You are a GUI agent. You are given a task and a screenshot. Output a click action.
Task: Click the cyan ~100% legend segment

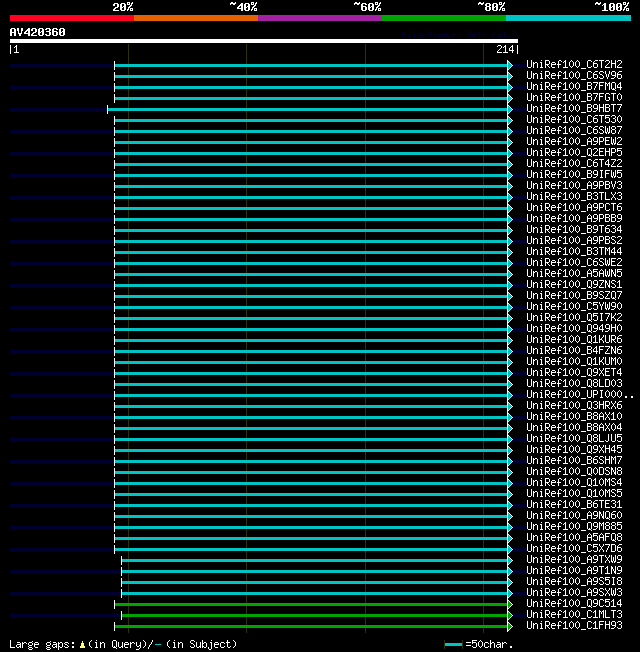pyautogui.click(x=568, y=18)
